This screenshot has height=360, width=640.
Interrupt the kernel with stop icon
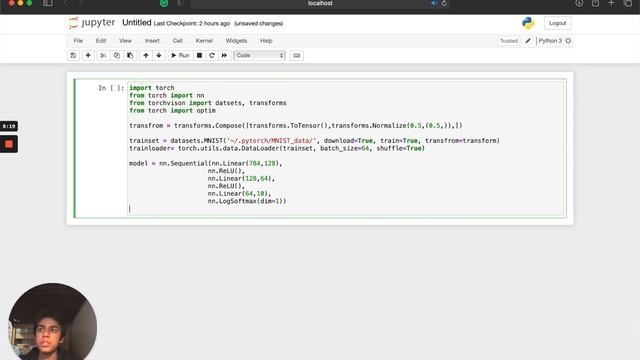click(x=199, y=56)
